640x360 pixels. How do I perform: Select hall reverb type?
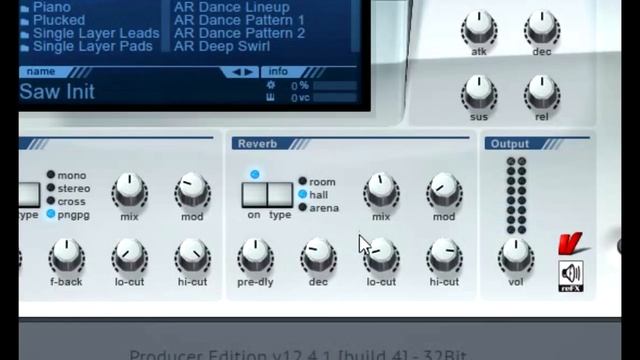tap(313, 195)
